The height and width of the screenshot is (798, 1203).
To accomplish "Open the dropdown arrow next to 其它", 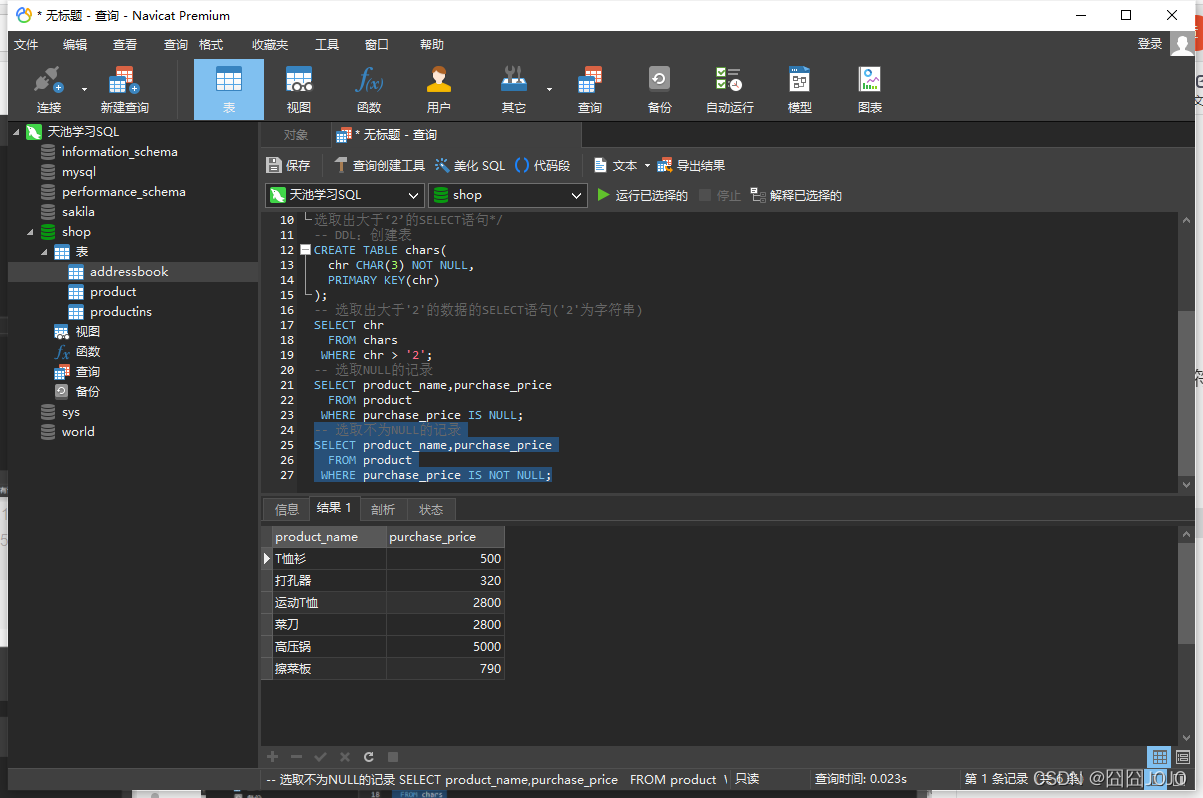I will click(x=549, y=89).
